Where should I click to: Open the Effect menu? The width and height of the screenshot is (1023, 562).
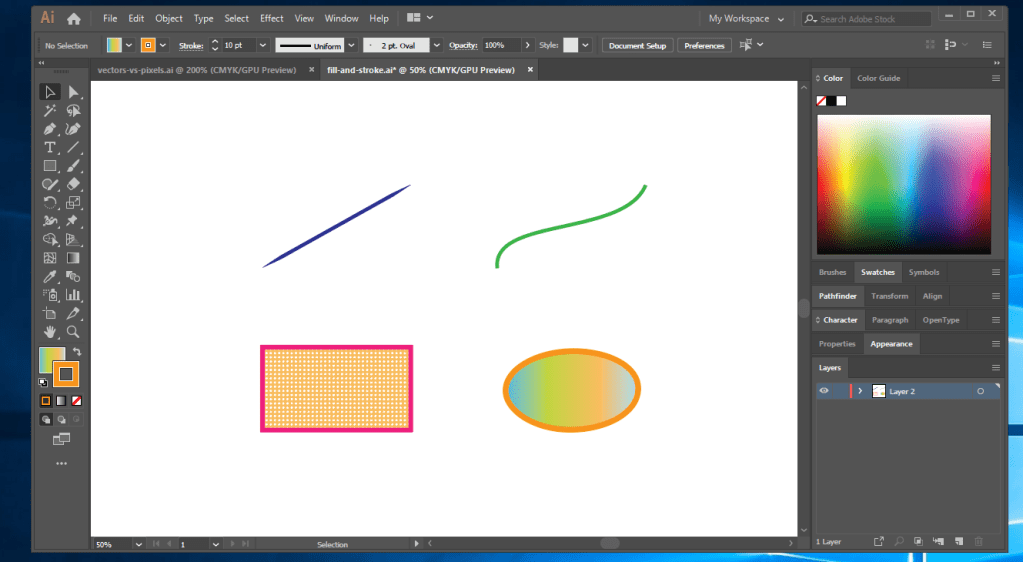271,18
